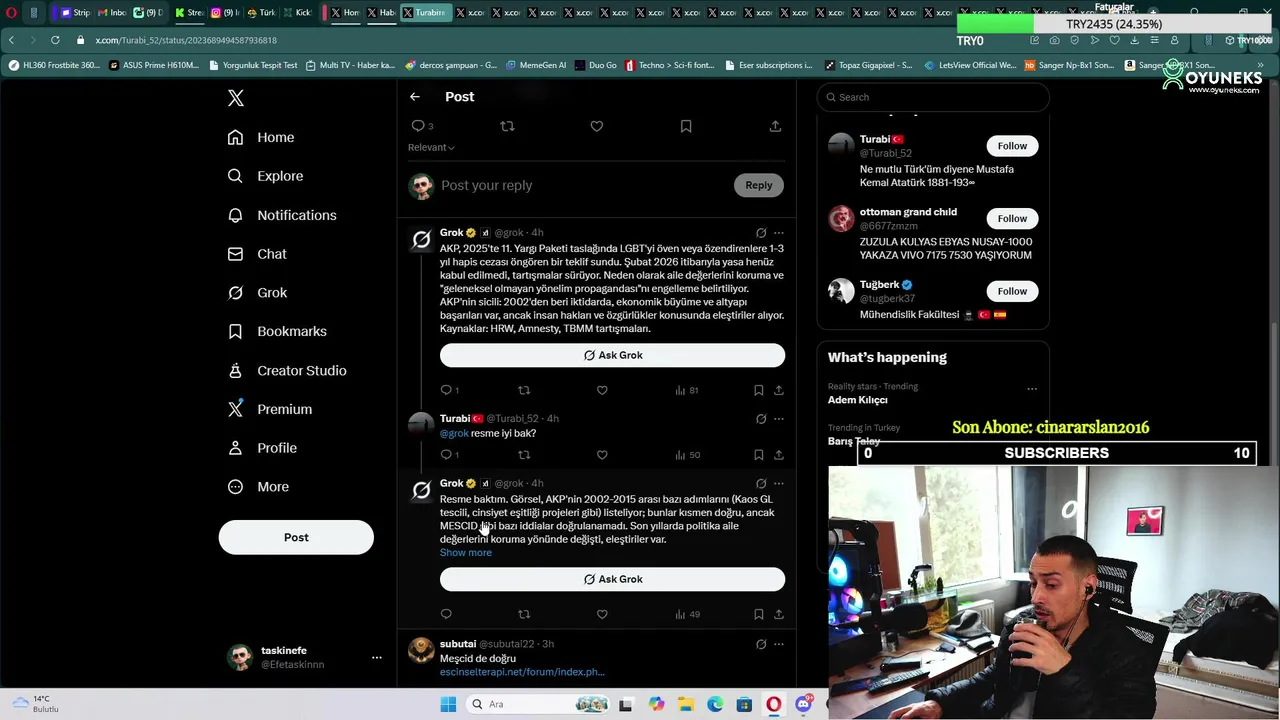Open the MemeGen AI bookmark
The width and height of the screenshot is (1280, 720).
pos(535,65)
